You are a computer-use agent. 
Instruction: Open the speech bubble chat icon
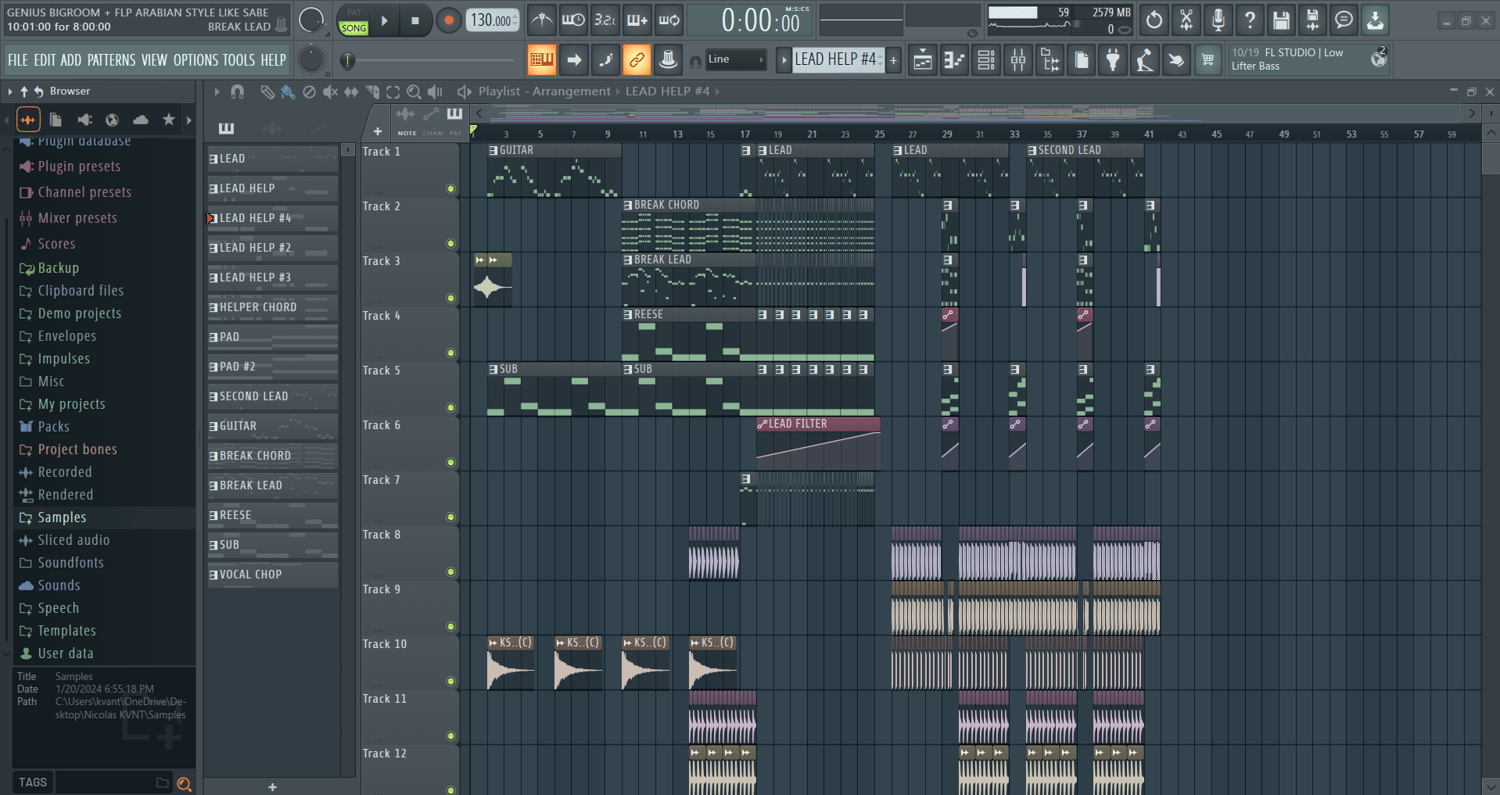coord(1344,19)
